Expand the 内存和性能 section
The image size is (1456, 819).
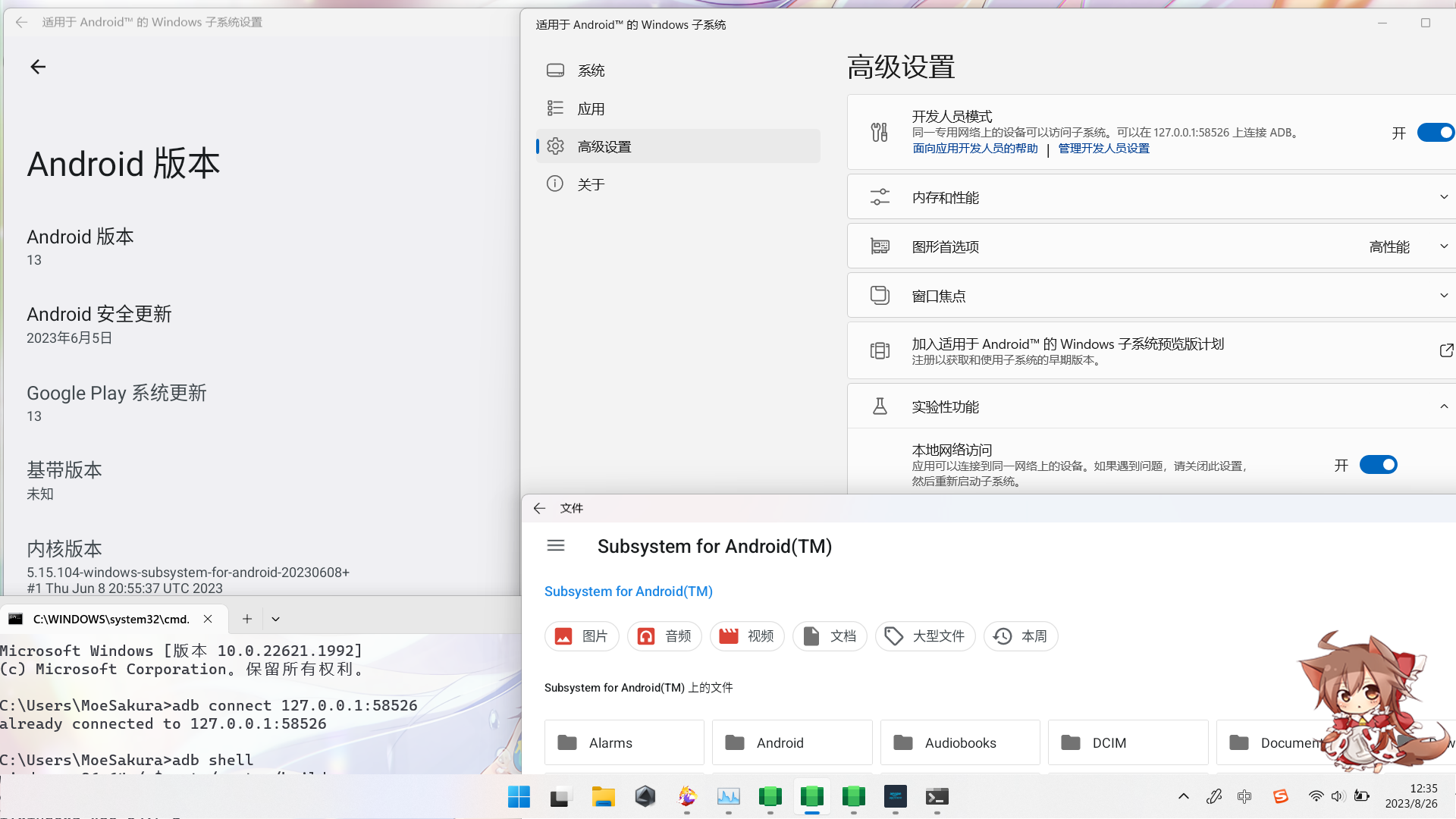tap(1443, 196)
